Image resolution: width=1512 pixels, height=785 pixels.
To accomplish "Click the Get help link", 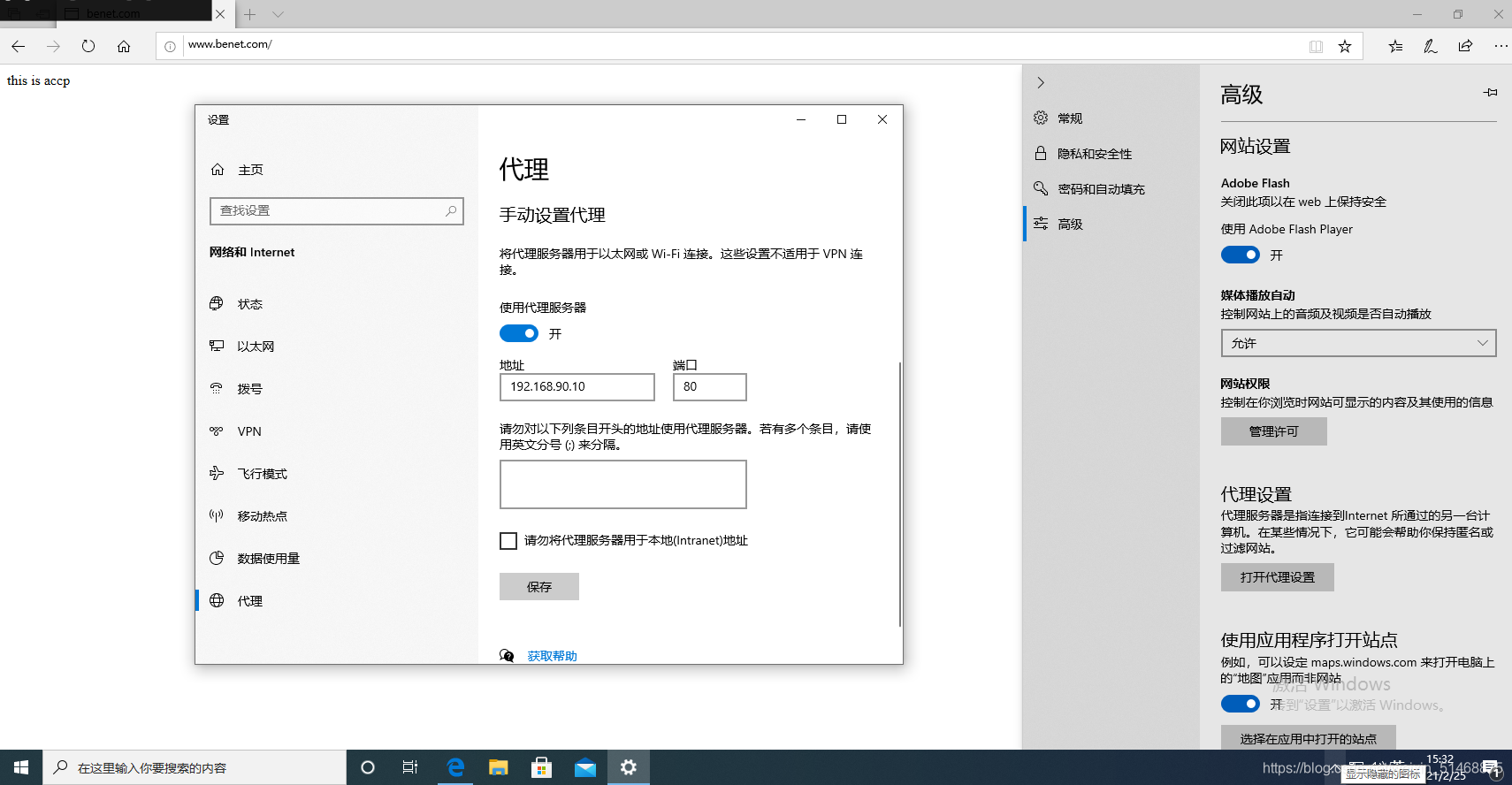I will (x=552, y=656).
